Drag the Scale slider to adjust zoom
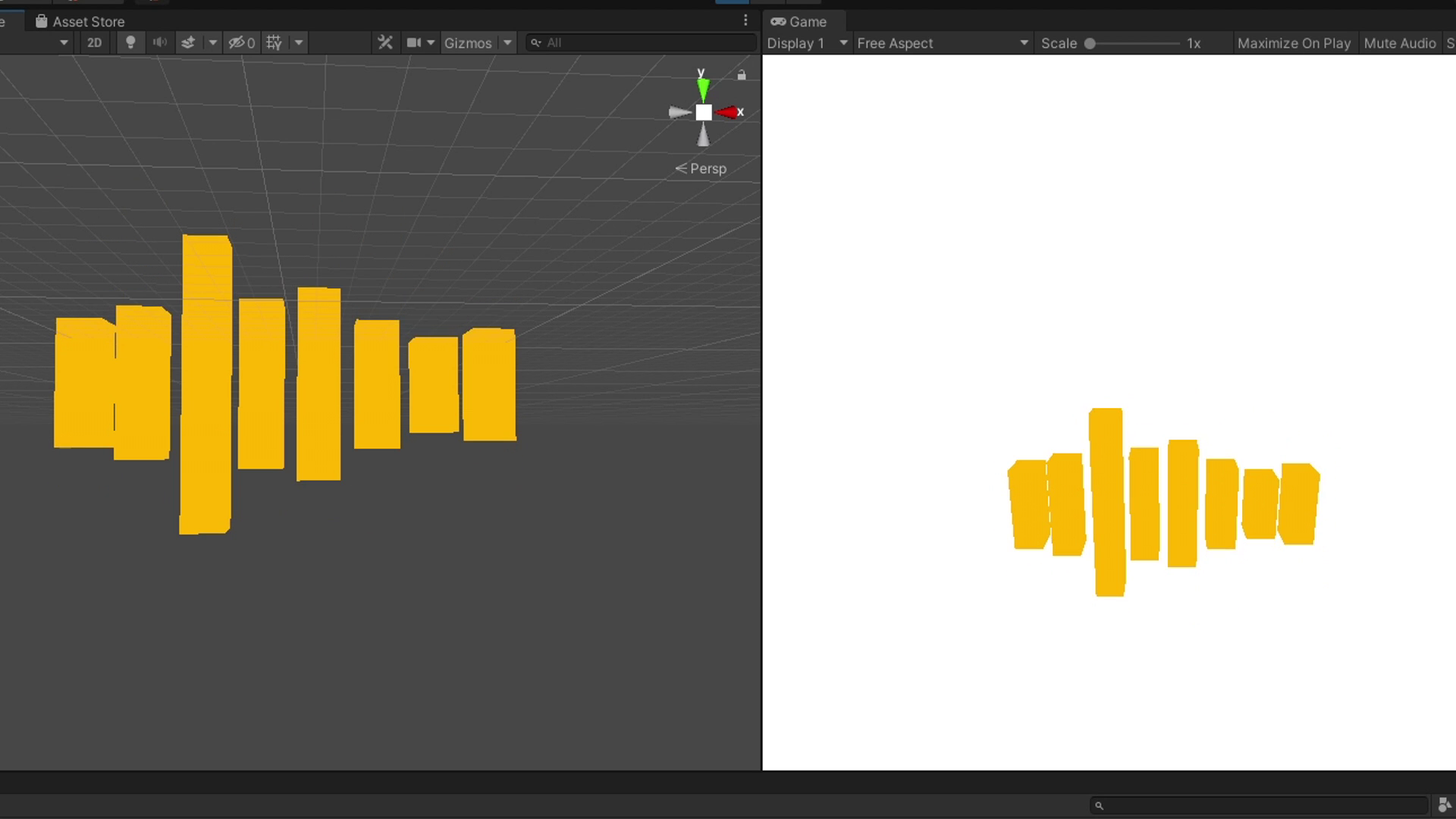This screenshot has width=1456, height=819. 1089,43
